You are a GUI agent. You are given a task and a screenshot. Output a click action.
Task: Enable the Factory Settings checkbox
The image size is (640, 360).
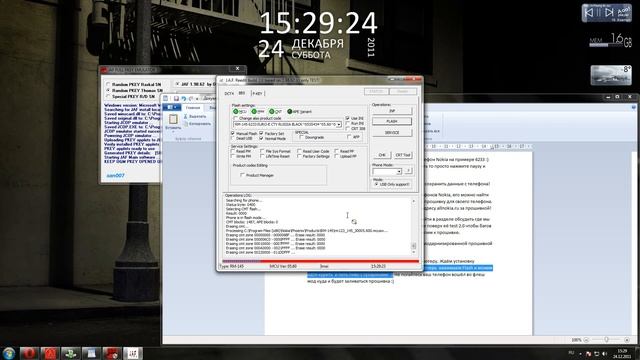[x=299, y=156]
